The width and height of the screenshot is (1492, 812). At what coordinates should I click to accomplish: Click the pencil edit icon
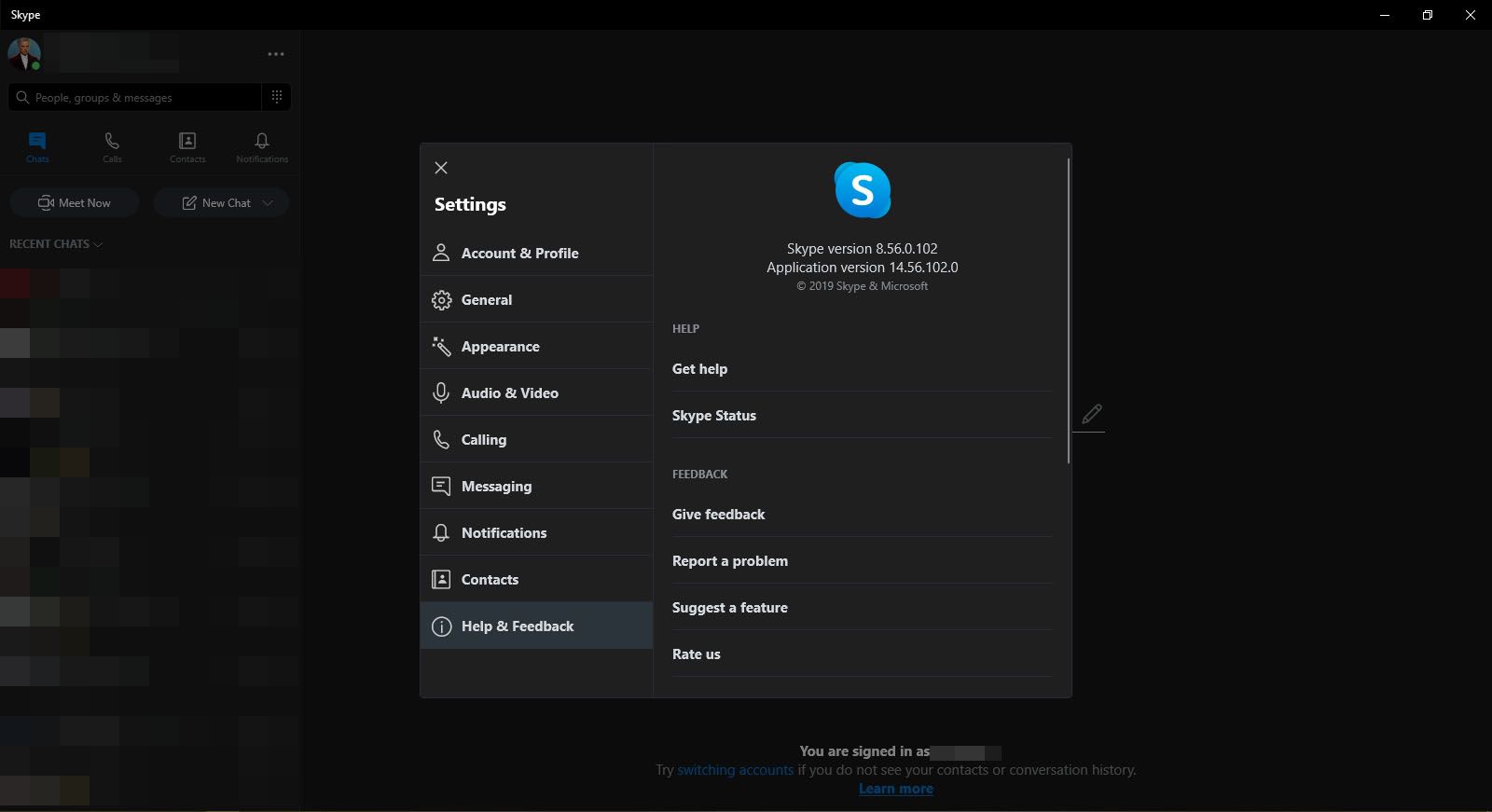point(1091,414)
